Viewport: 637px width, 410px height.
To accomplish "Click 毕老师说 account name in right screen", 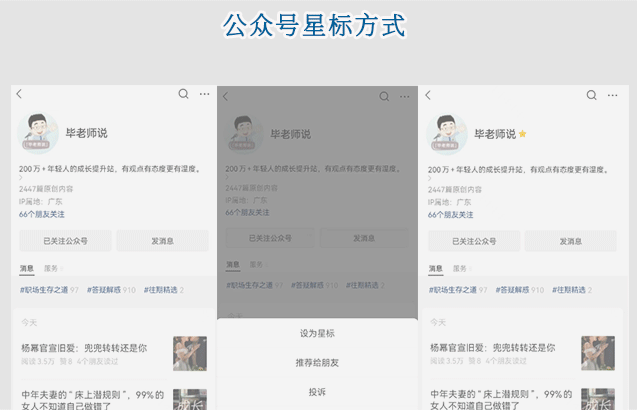I will coord(495,134).
